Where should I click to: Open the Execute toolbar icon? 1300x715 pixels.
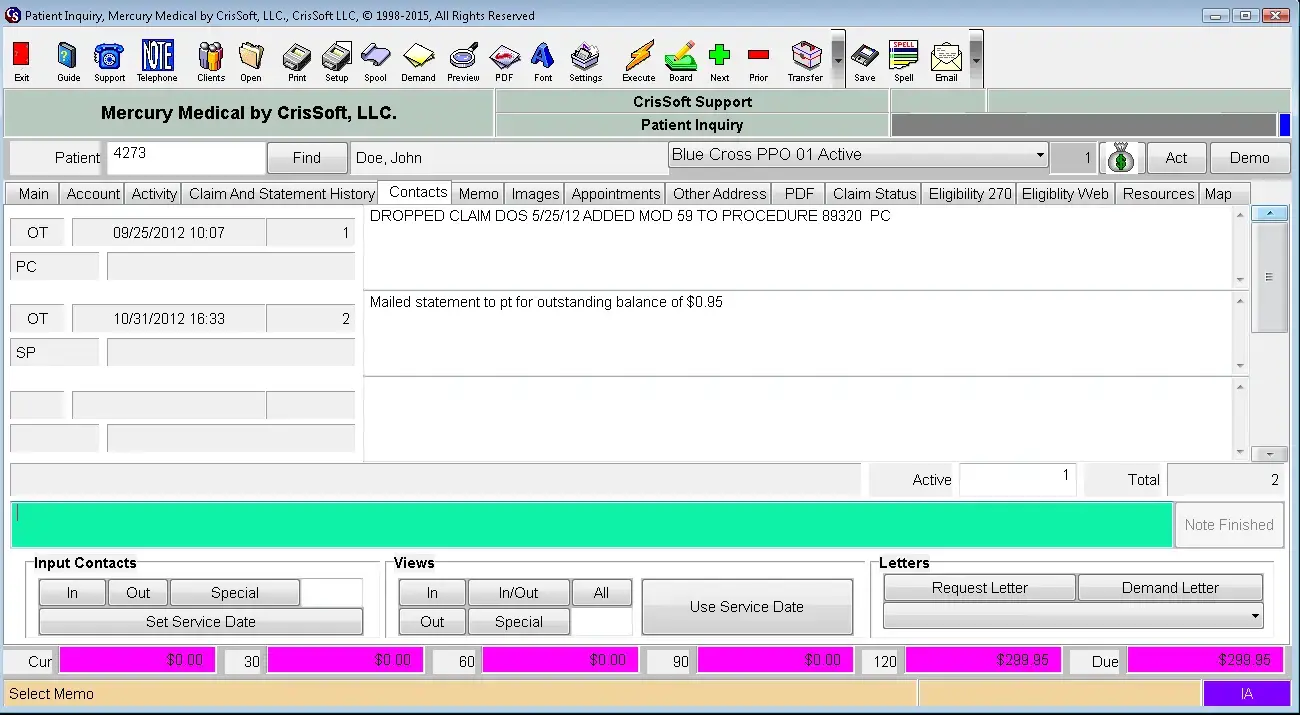(638, 60)
